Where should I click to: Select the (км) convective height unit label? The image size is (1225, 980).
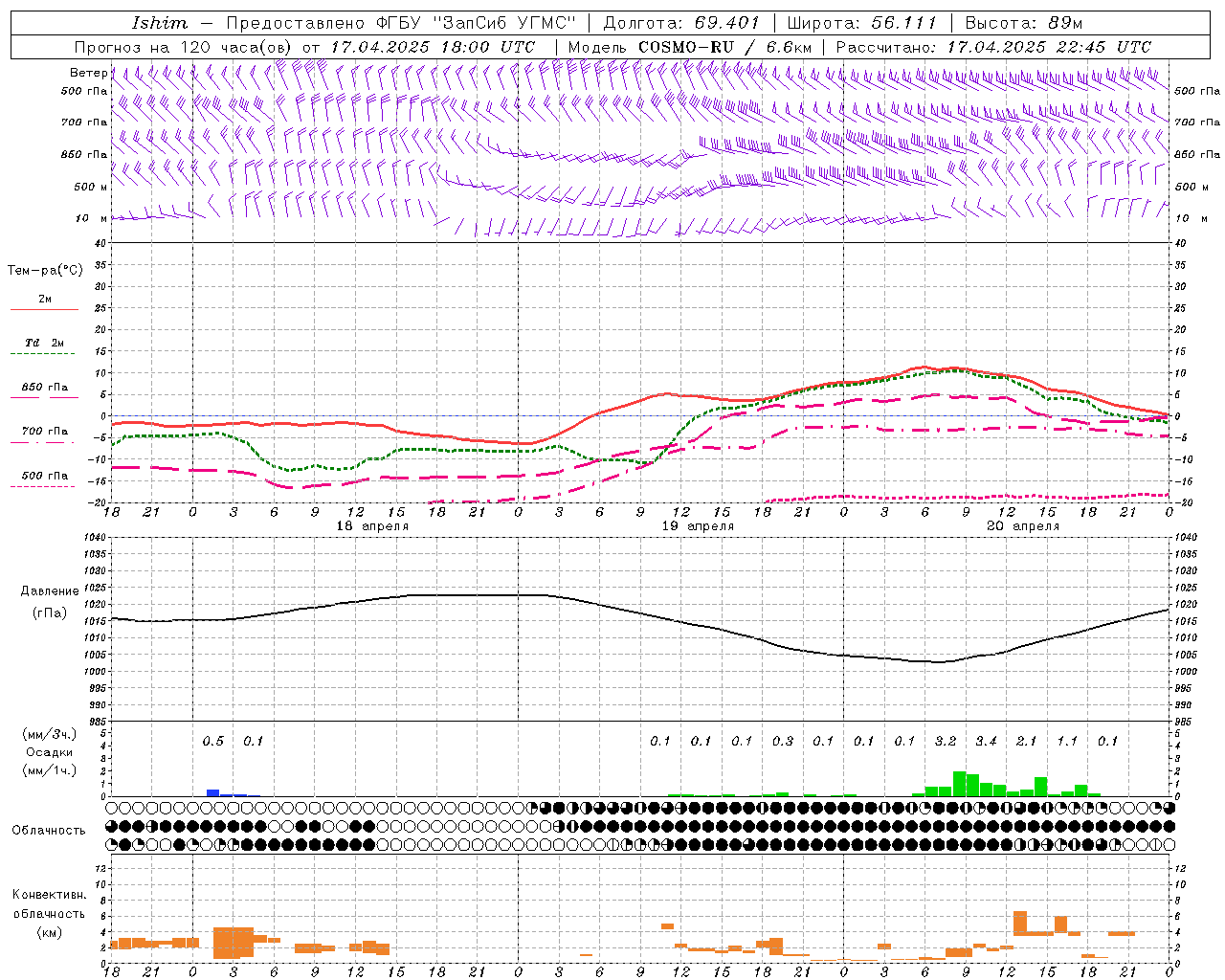click(49, 931)
